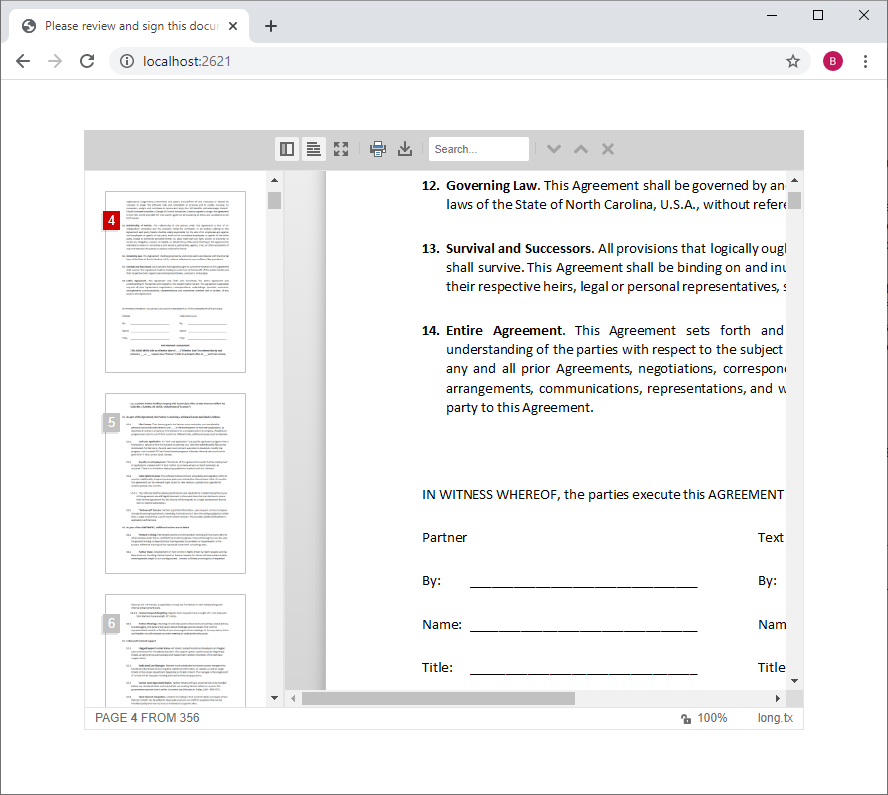Screen dimensions: 888x795
Task: Toggle the sidebar thumbnails panel icon
Action: click(x=287, y=149)
